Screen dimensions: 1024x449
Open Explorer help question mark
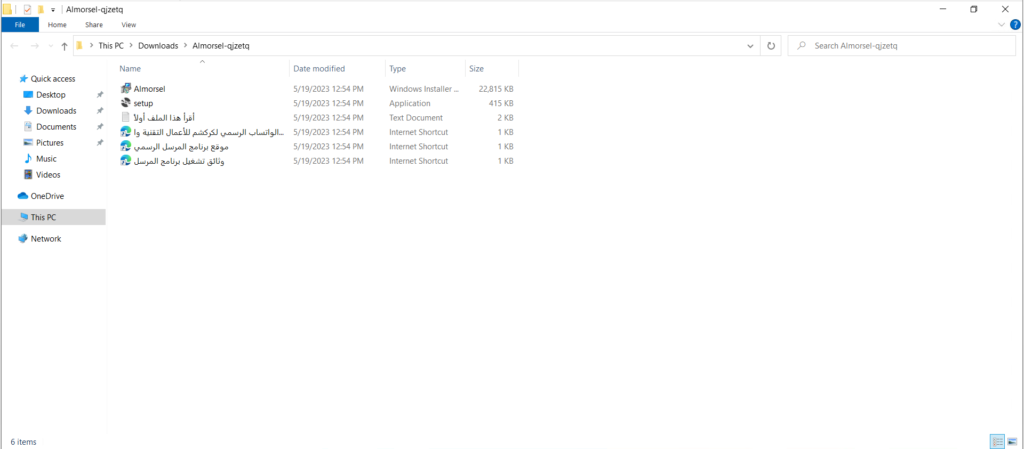[1016, 25]
